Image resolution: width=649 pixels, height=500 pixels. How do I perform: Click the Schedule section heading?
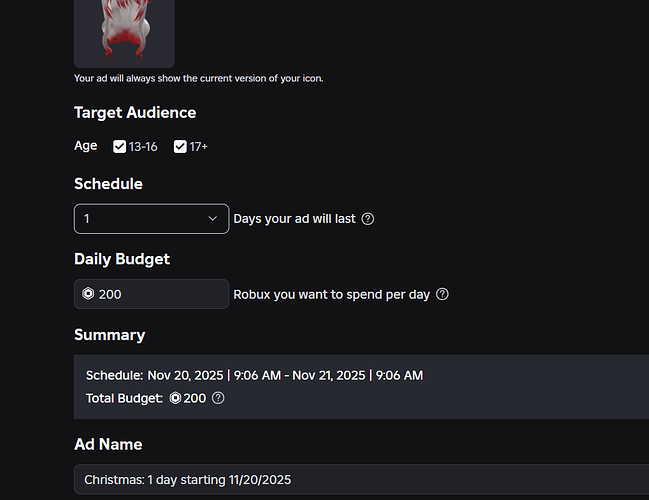point(108,184)
